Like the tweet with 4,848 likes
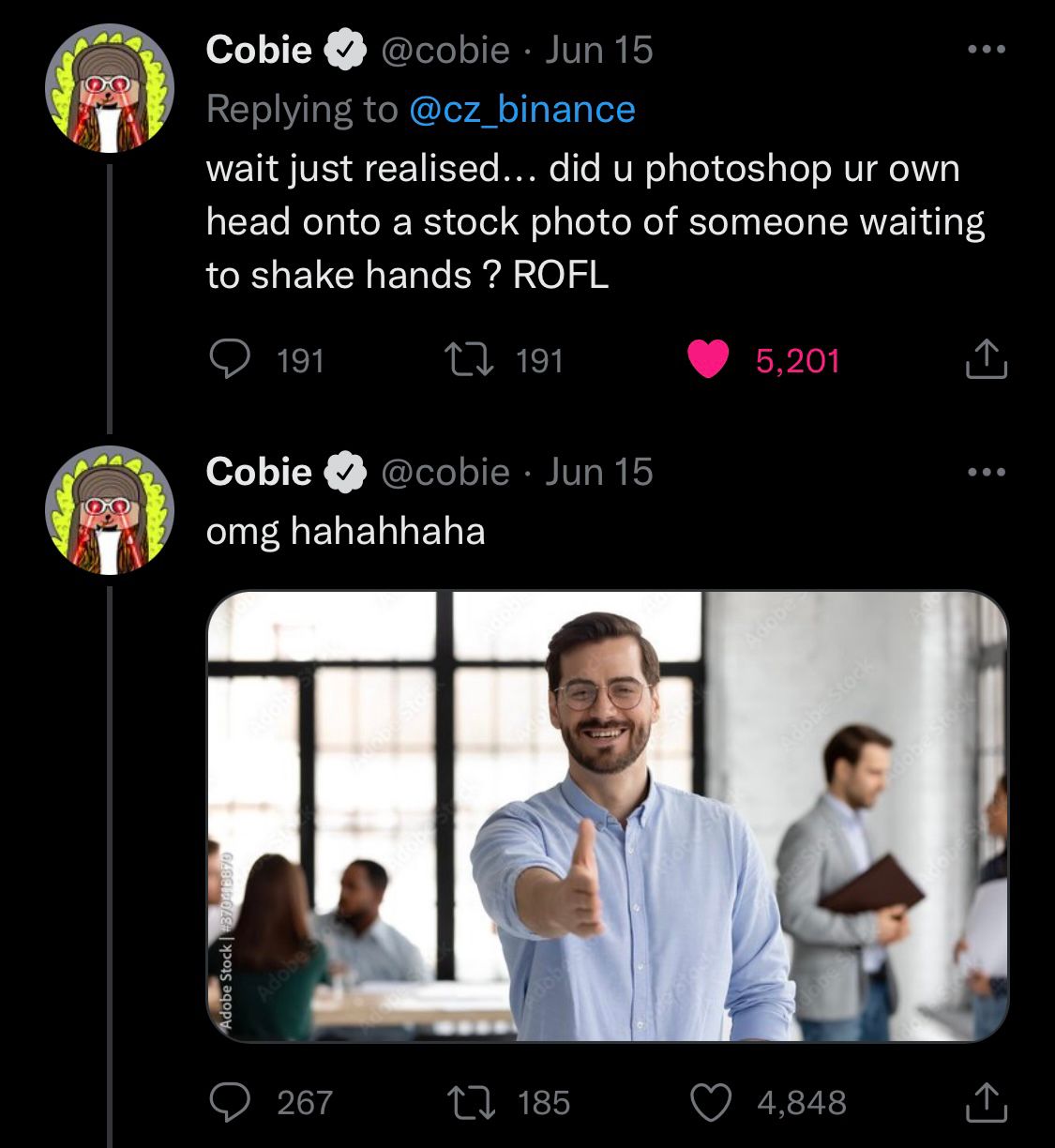 [x=710, y=1102]
